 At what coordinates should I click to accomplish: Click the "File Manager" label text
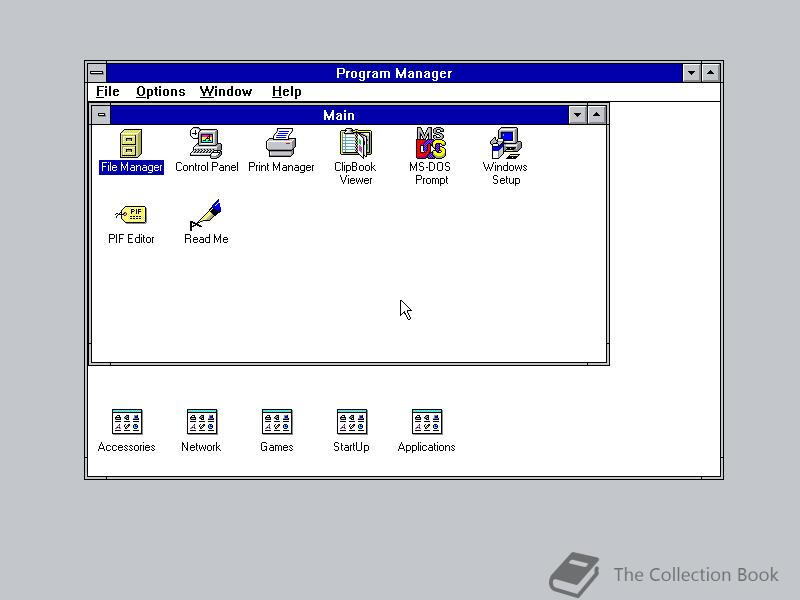tap(132, 167)
